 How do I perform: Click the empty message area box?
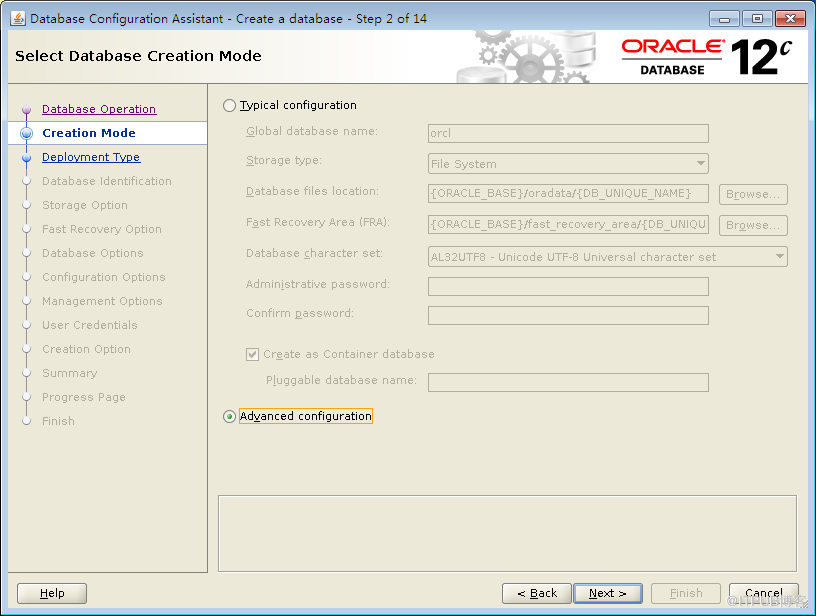pyautogui.click(x=507, y=534)
